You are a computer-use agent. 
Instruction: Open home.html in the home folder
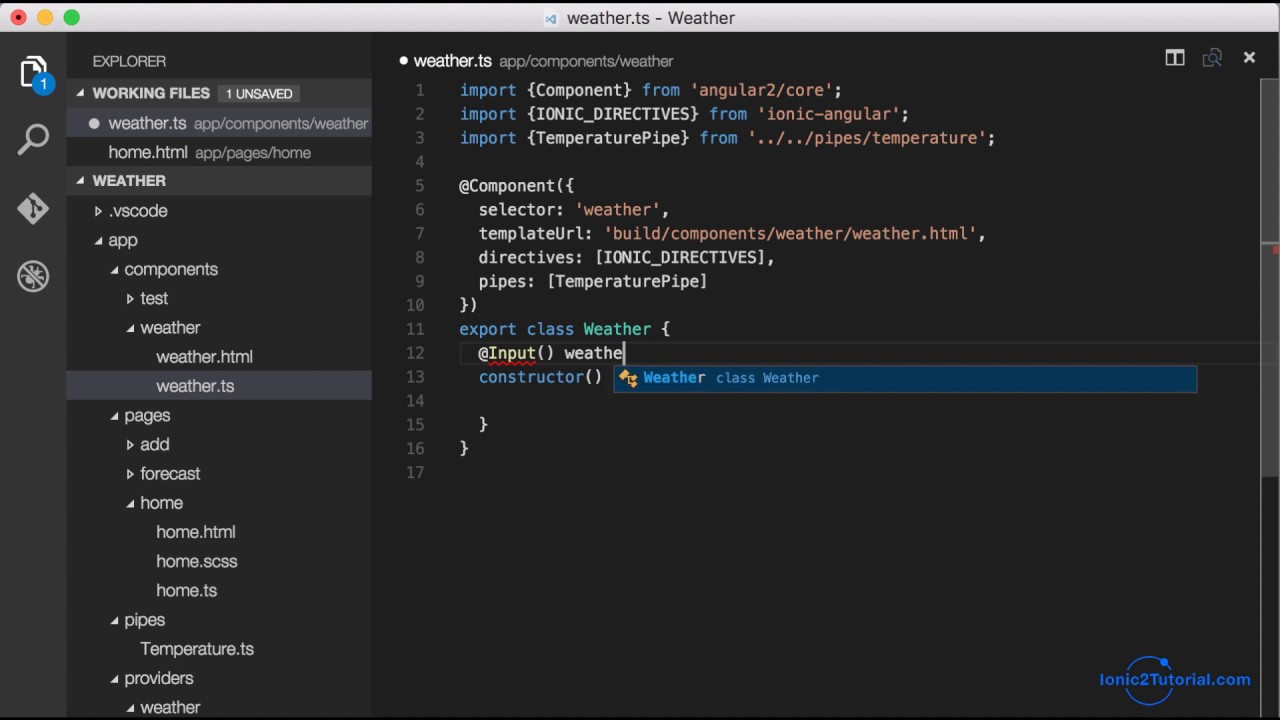pos(196,532)
